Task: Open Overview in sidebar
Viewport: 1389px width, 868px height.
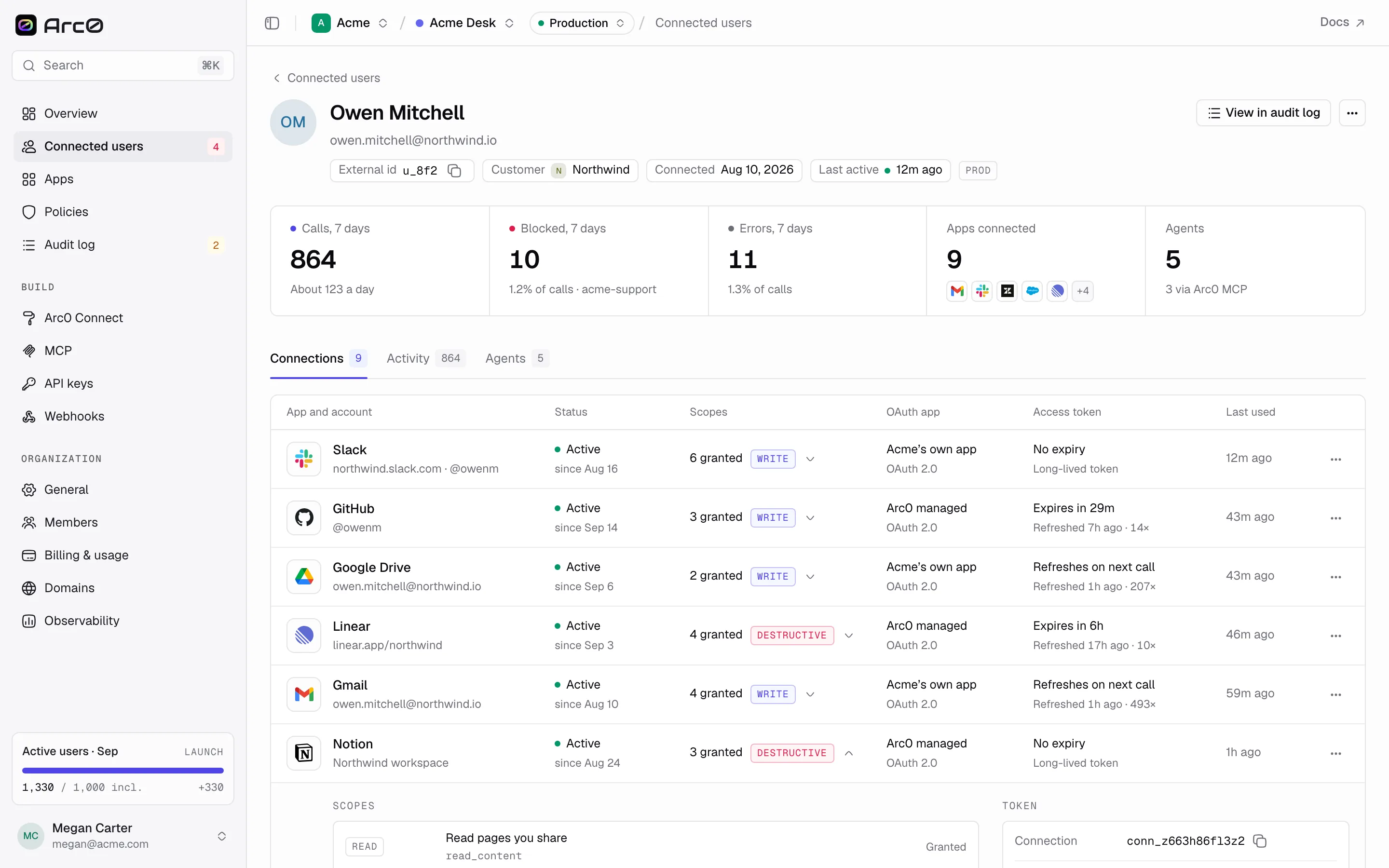Action: 123,114
